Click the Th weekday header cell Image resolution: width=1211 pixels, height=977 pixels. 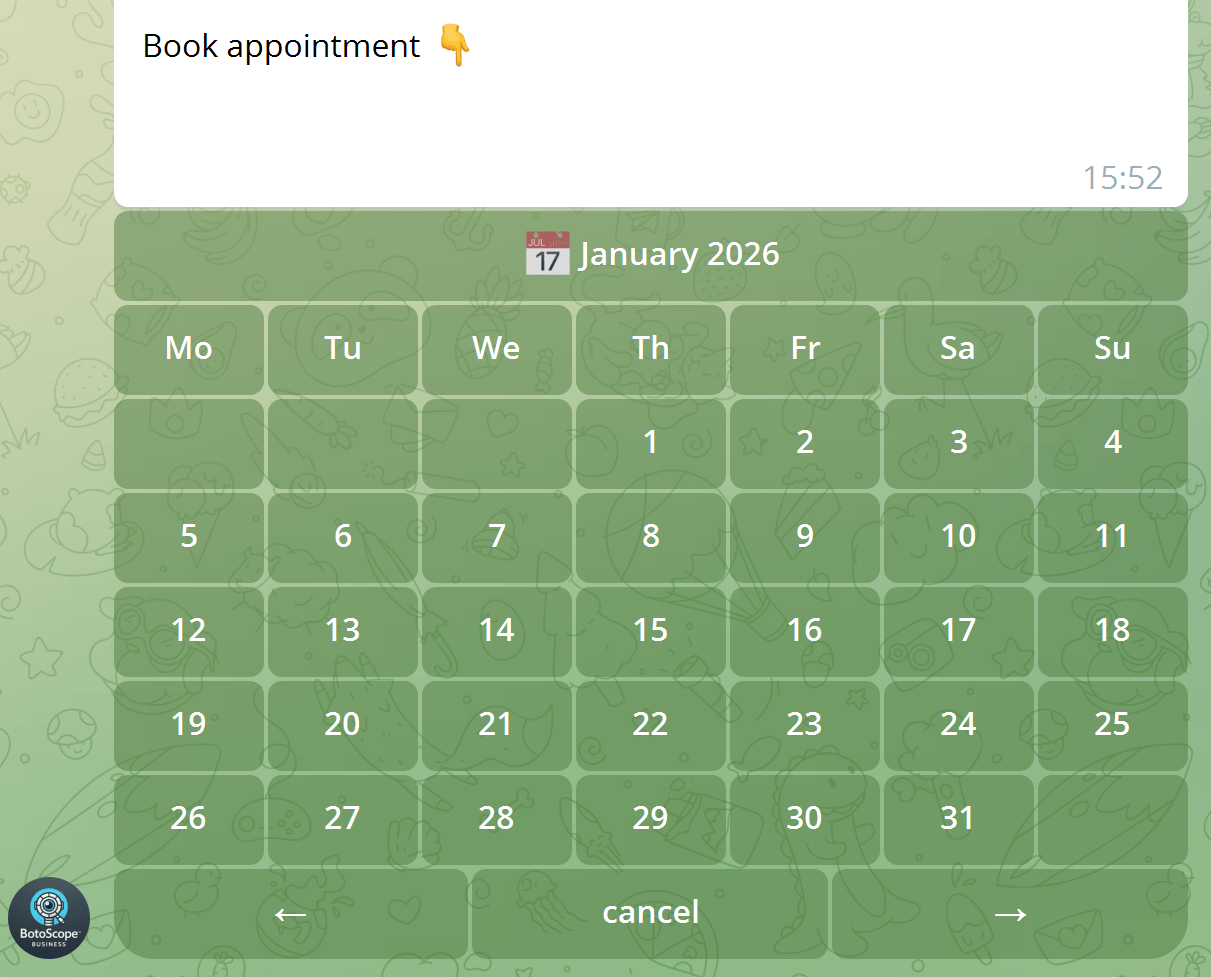coord(651,348)
